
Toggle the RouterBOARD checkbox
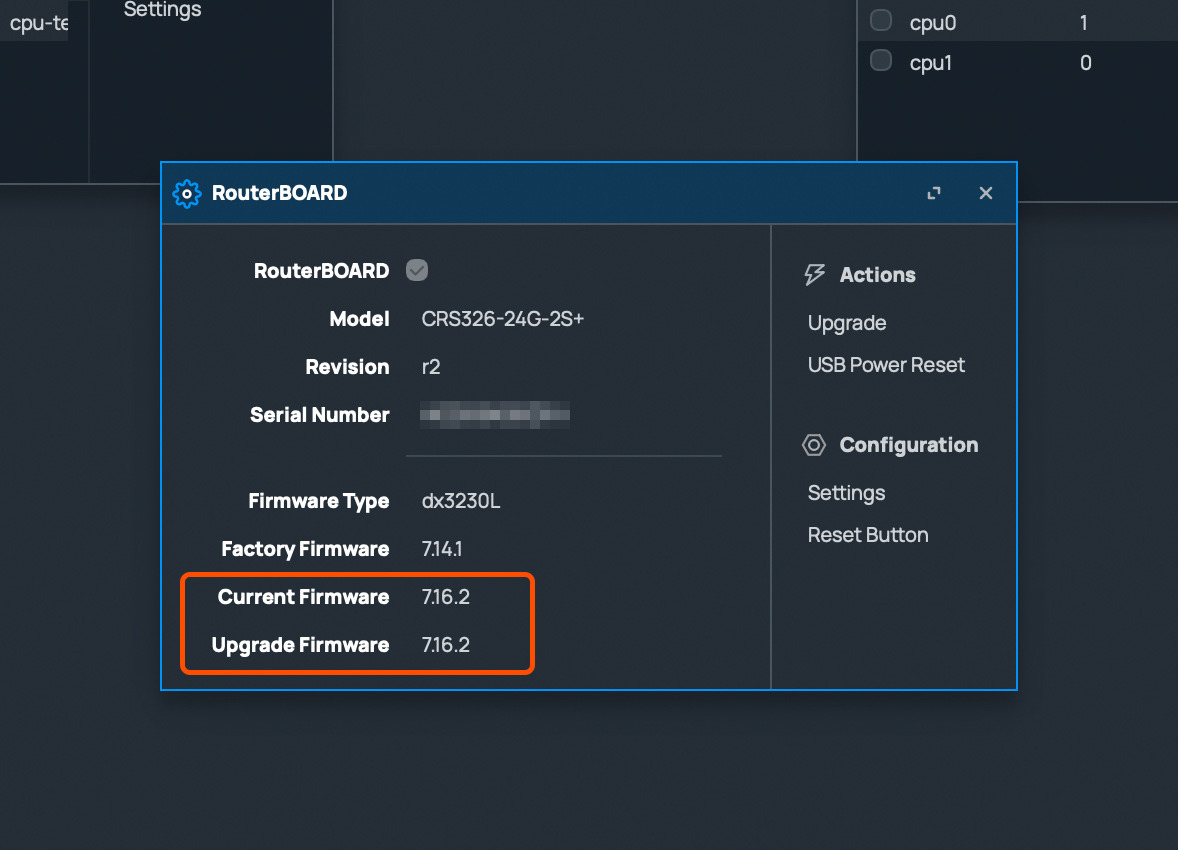[x=417, y=270]
